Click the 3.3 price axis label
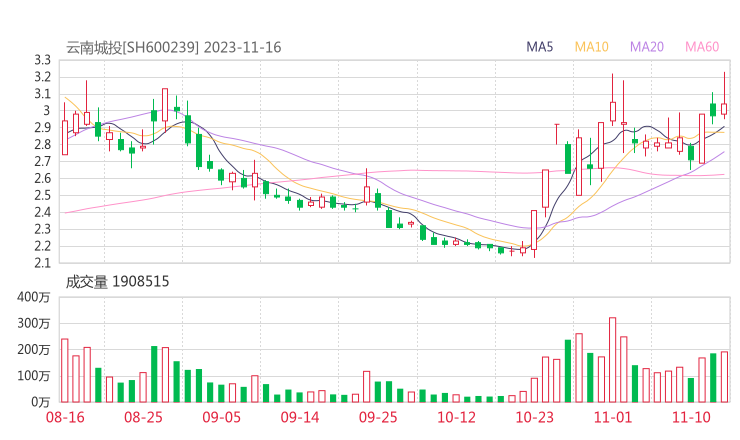740x440 pixels. (x=42, y=60)
